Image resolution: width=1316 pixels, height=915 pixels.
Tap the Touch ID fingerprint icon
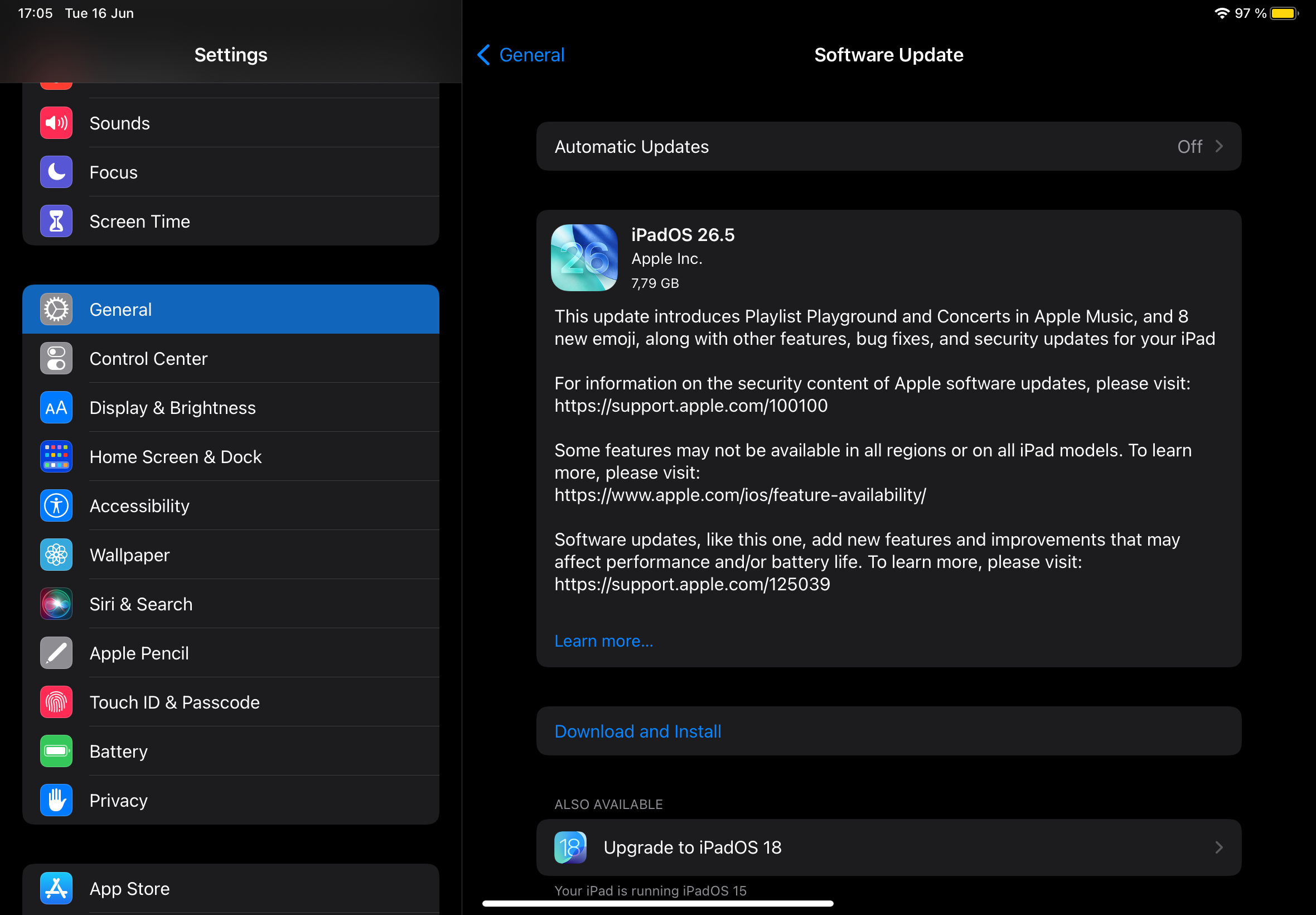click(56, 702)
